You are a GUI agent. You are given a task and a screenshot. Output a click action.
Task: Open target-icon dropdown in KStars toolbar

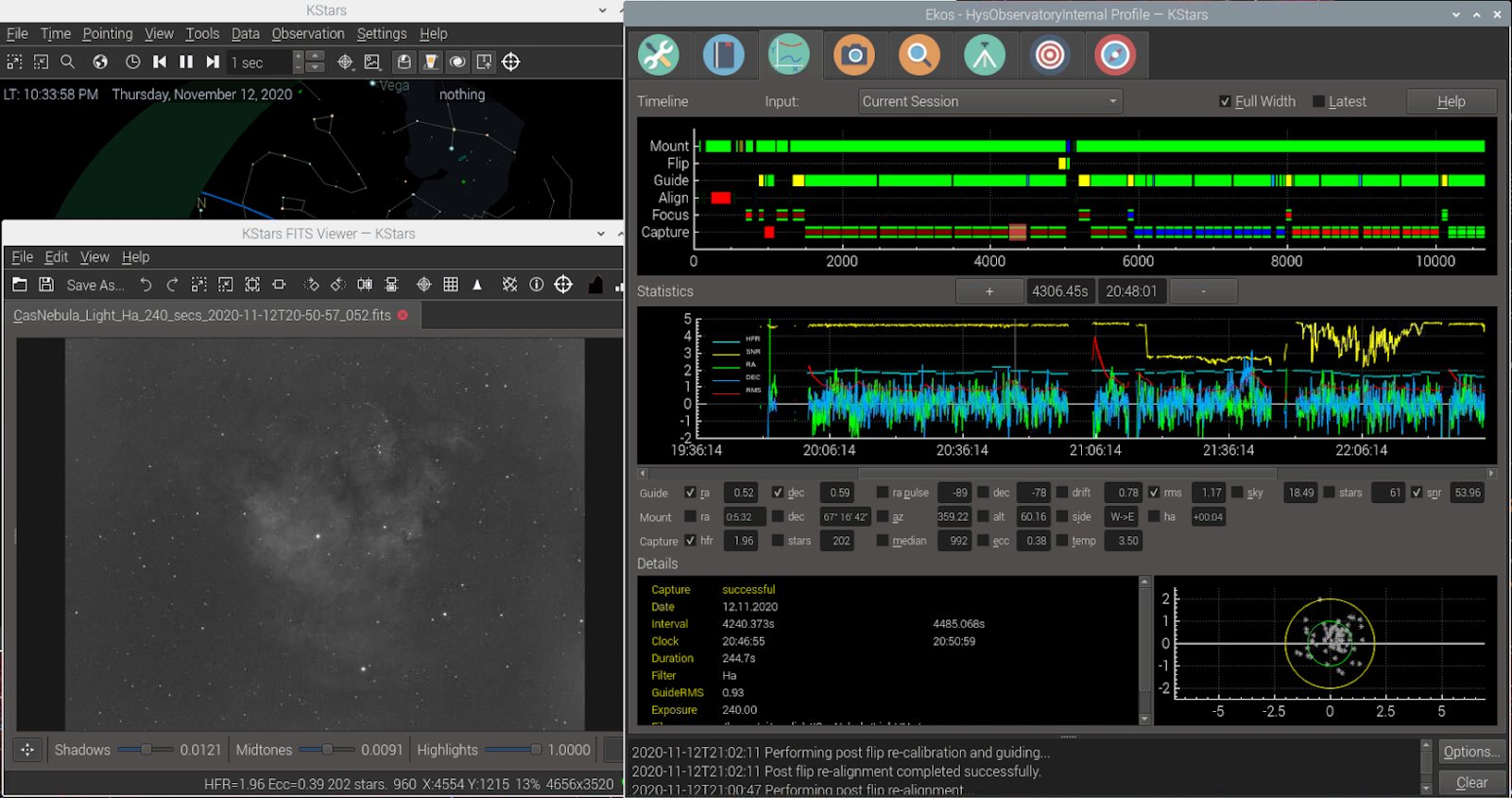point(346,61)
